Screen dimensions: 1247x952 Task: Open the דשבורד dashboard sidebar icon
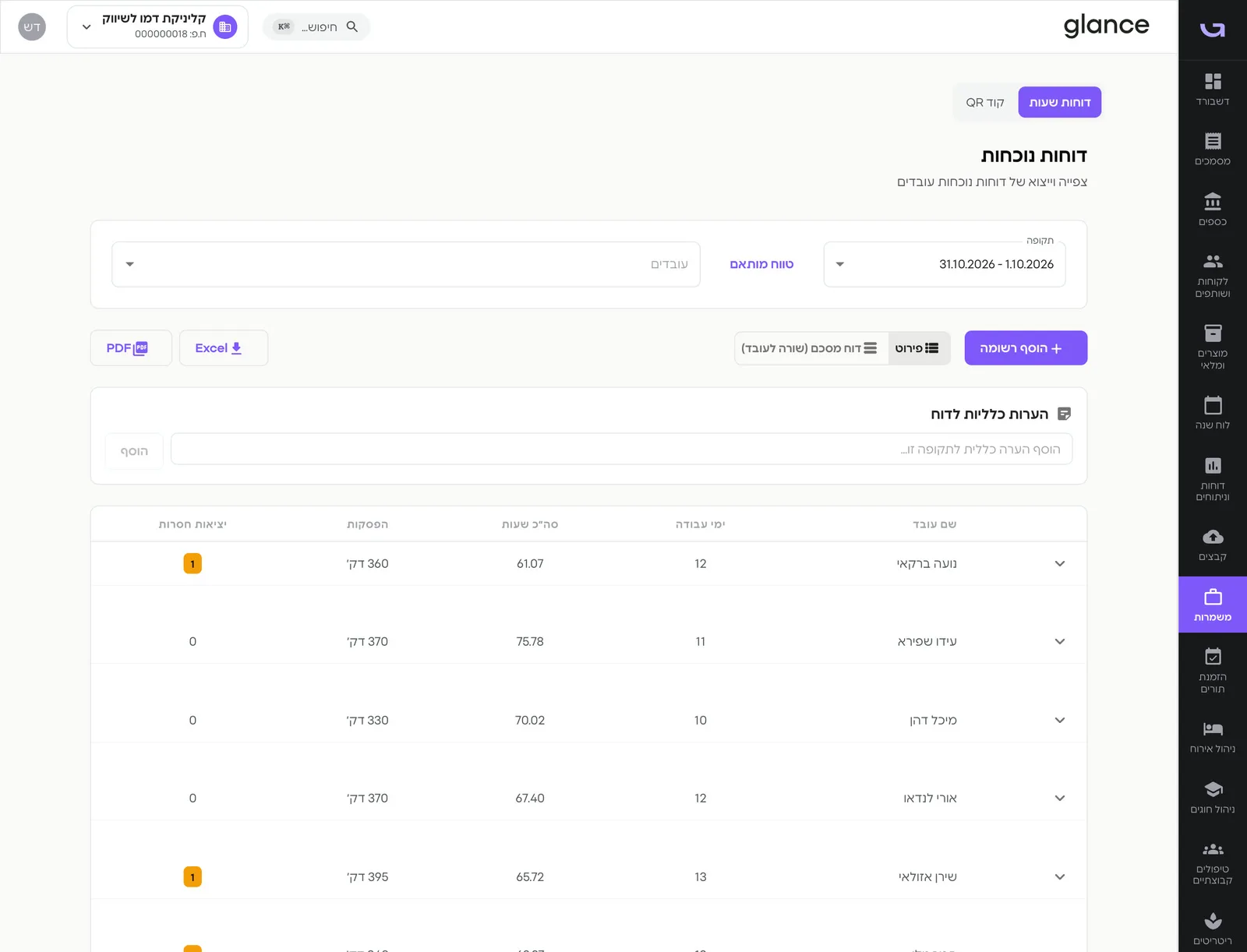pyautogui.click(x=1213, y=90)
